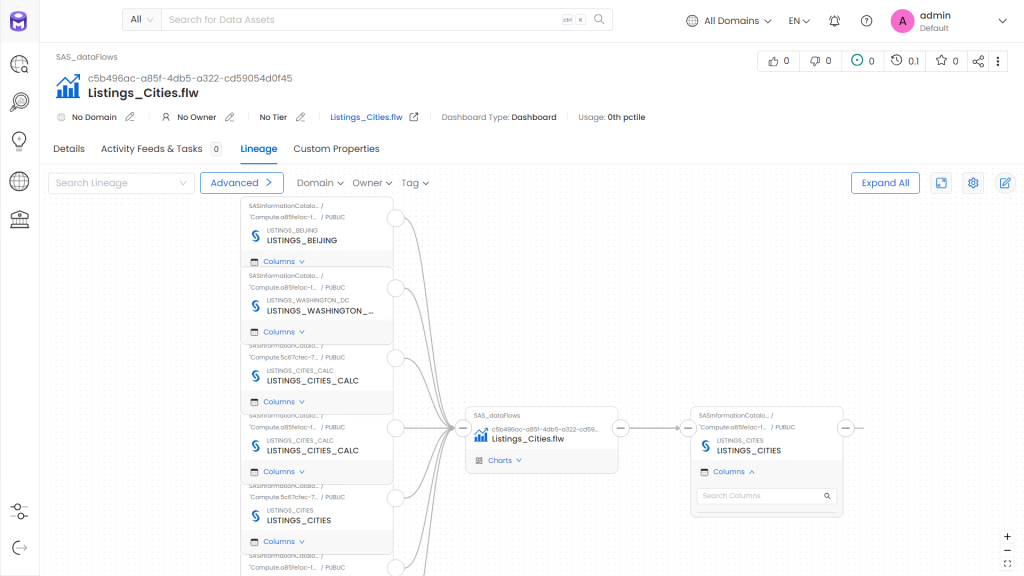
Task: Open the All Domains dropdown
Action: pos(730,20)
